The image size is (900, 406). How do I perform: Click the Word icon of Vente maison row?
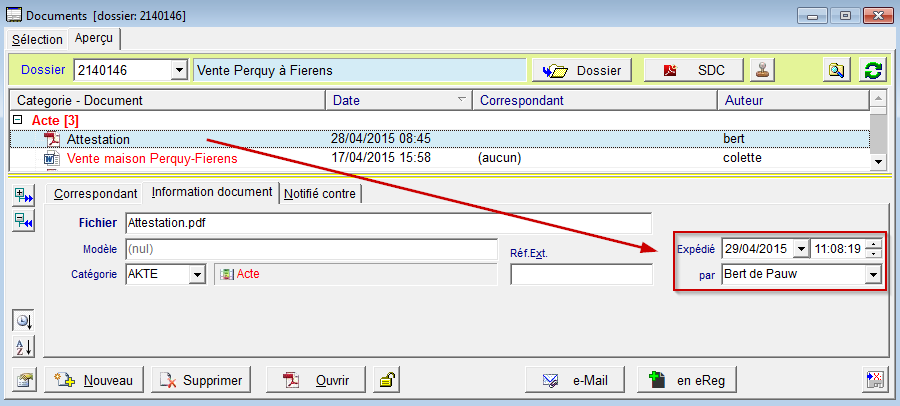tap(52, 158)
